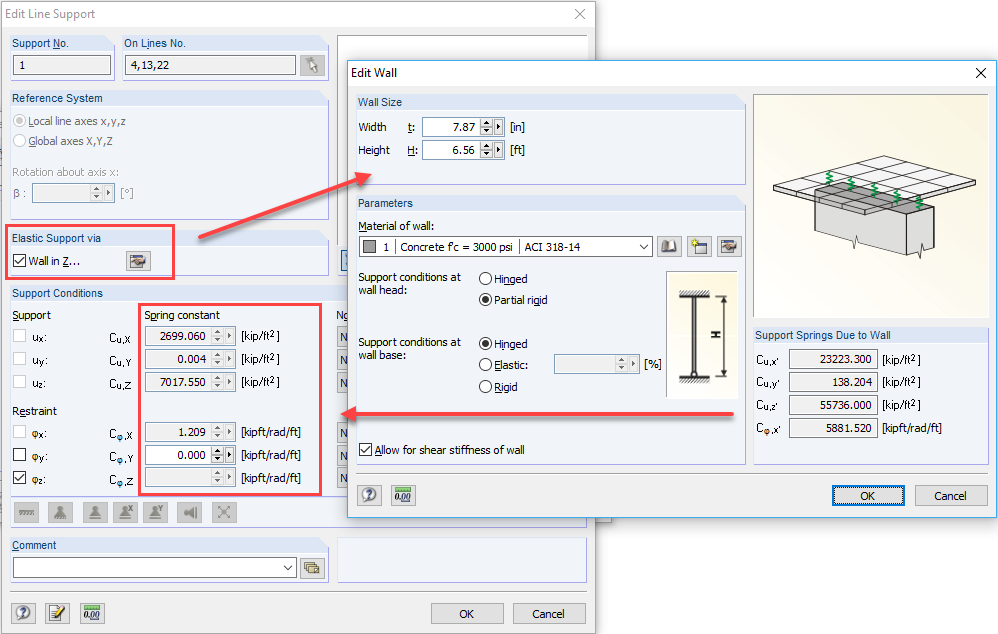Click the wall Height H value field
Viewport: 998px width, 634px height.
(451, 150)
